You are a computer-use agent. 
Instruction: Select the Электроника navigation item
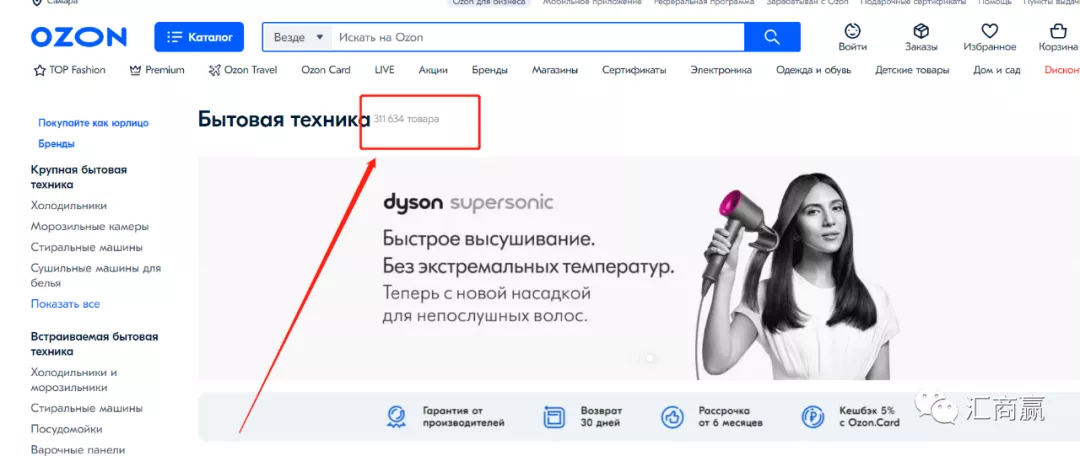click(721, 70)
